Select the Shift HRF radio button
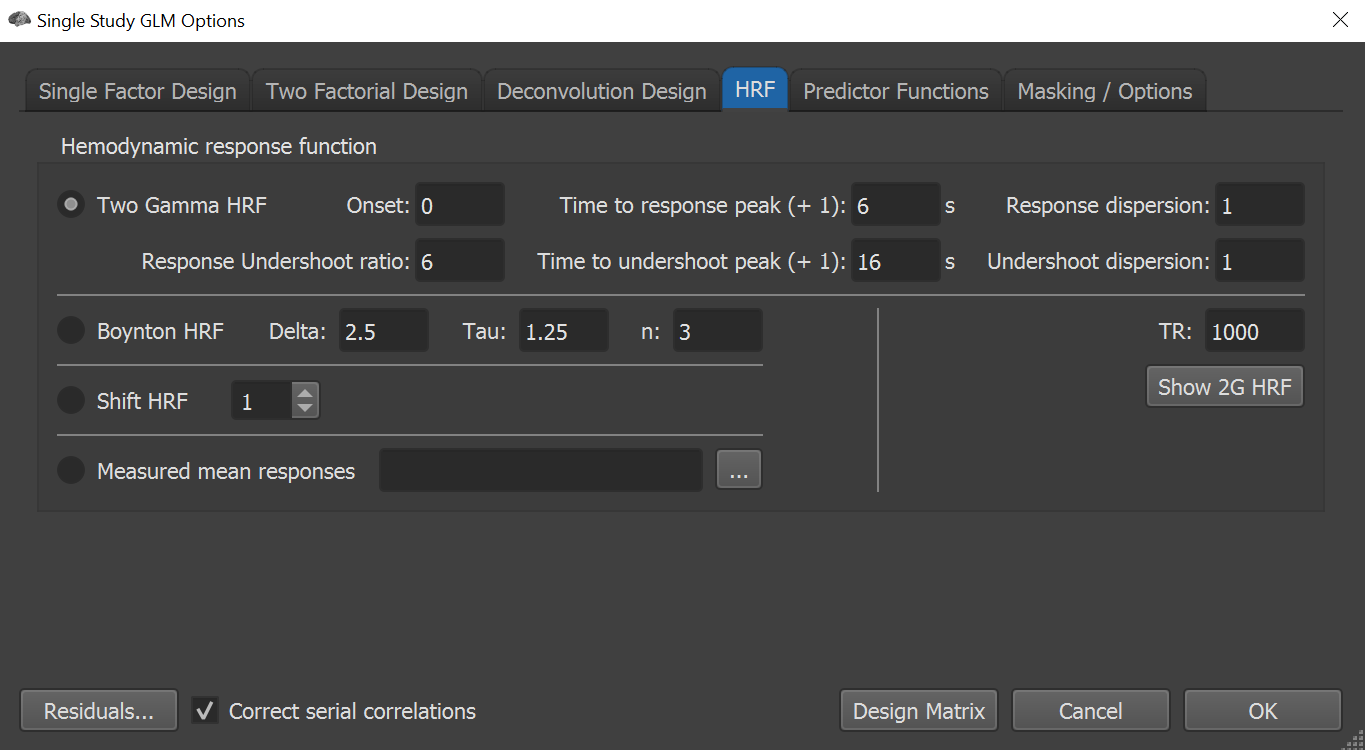 71,401
